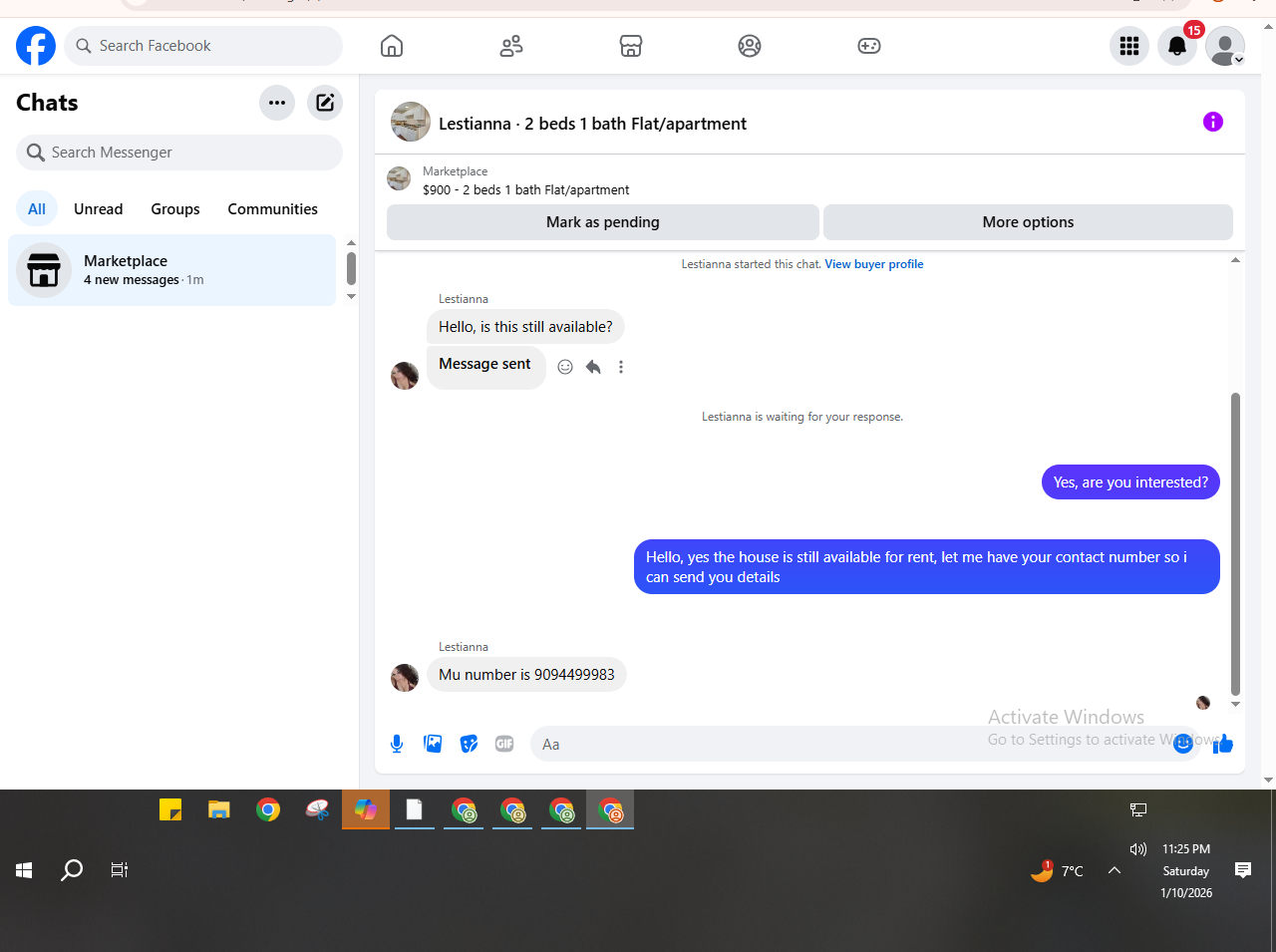
Task: Click the Lestianna listing thumbnail in the chat header
Action: (x=411, y=122)
